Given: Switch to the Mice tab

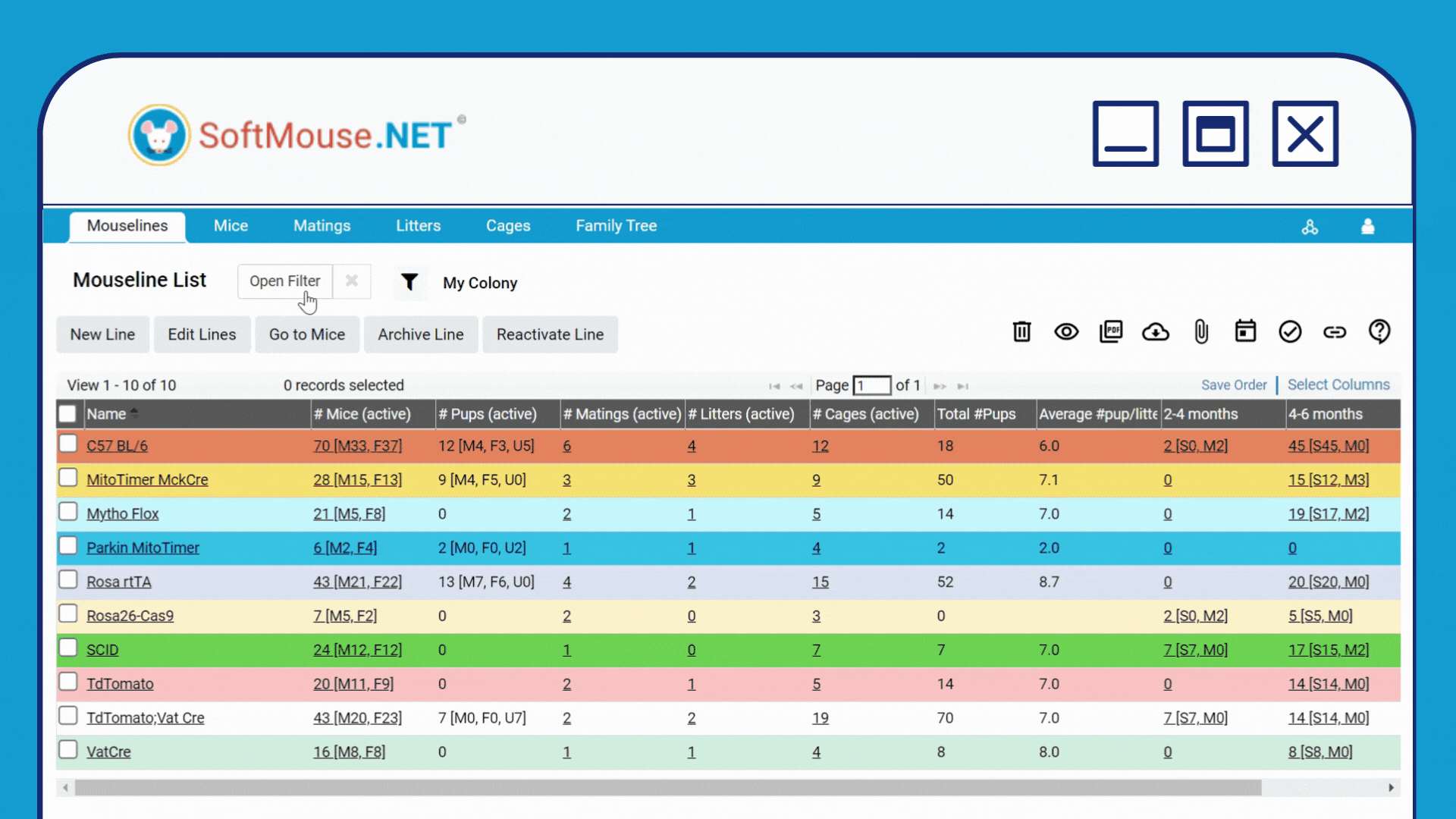Looking at the screenshot, I should 231,225.
